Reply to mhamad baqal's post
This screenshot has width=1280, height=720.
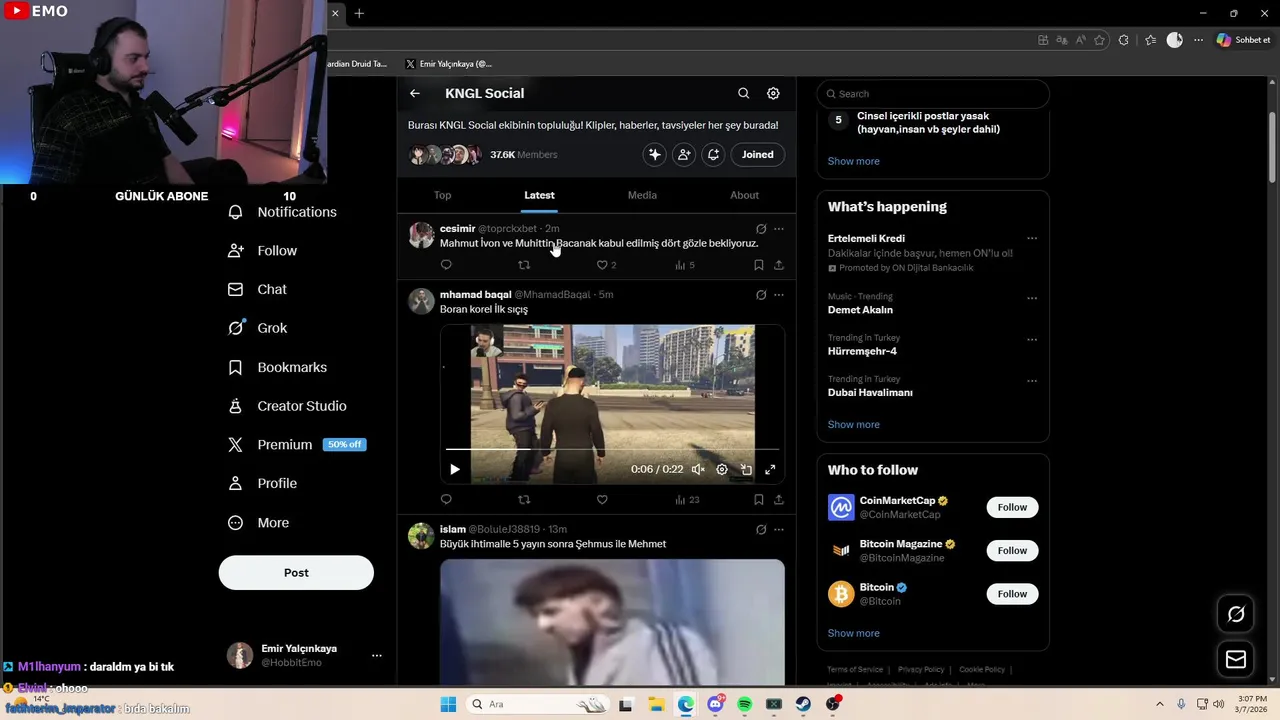coord(446,500)
